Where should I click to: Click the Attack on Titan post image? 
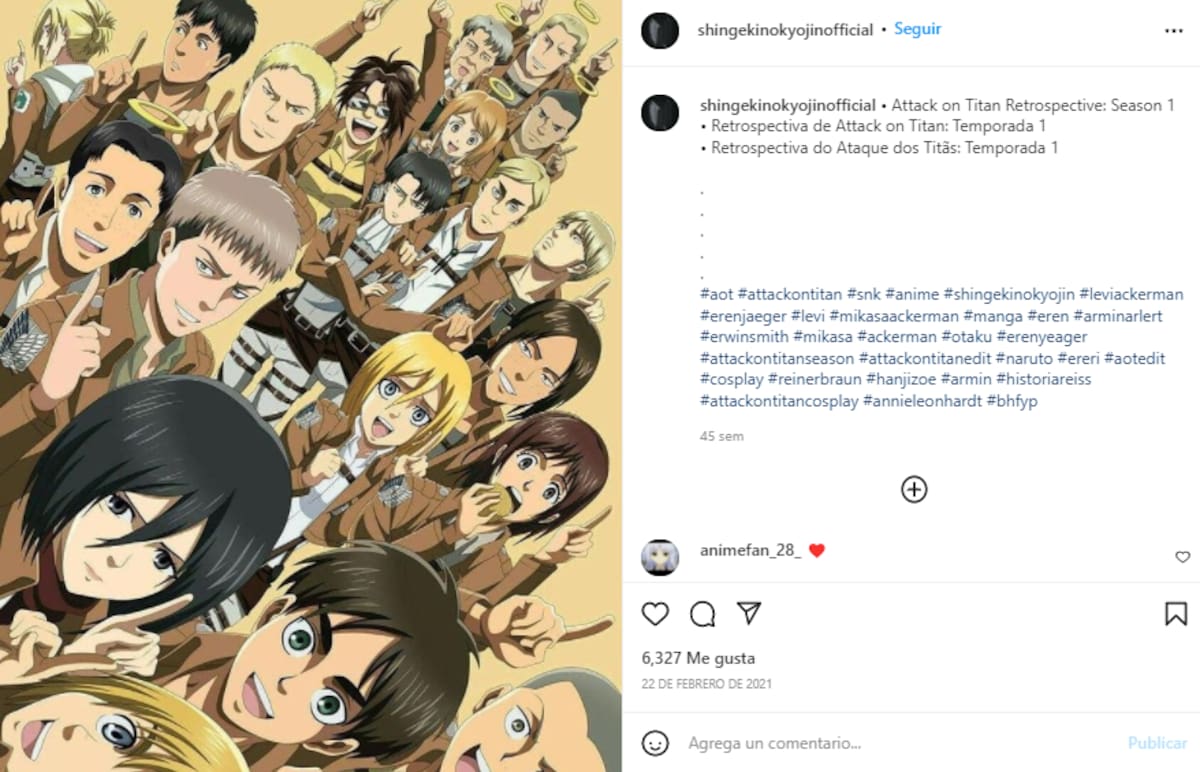coord(310,386)
